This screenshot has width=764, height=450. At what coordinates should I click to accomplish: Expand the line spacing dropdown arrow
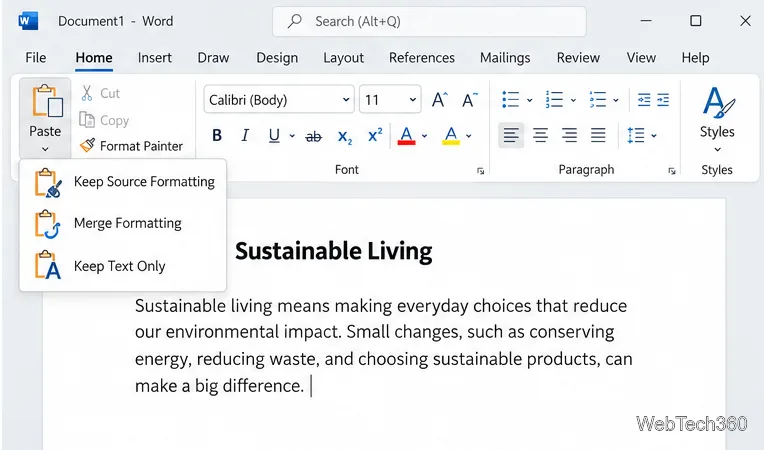(x=654, y=136)
